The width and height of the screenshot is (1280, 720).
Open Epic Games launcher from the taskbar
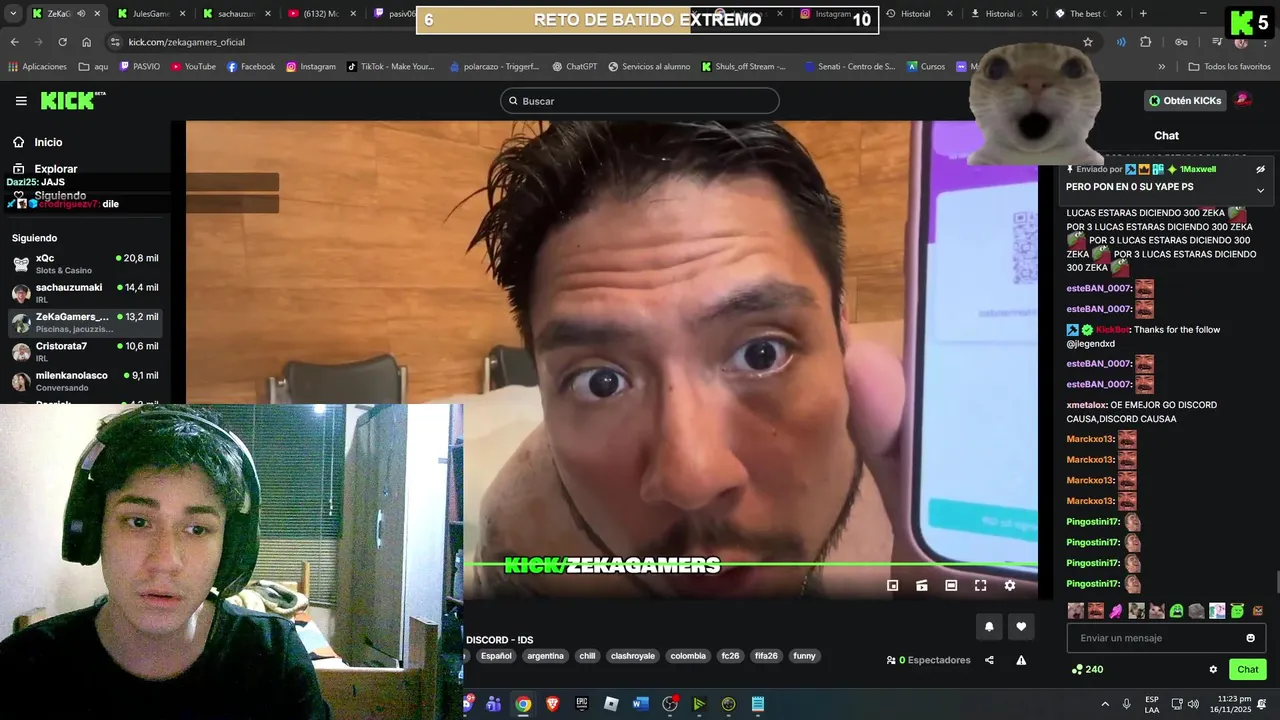(582, 704)
